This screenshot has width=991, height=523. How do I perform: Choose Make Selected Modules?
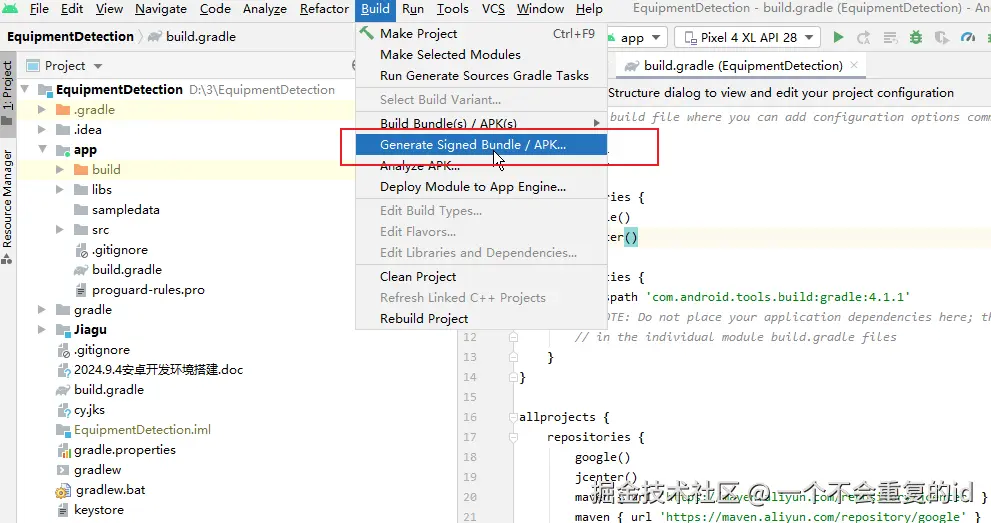click(481, 54)
